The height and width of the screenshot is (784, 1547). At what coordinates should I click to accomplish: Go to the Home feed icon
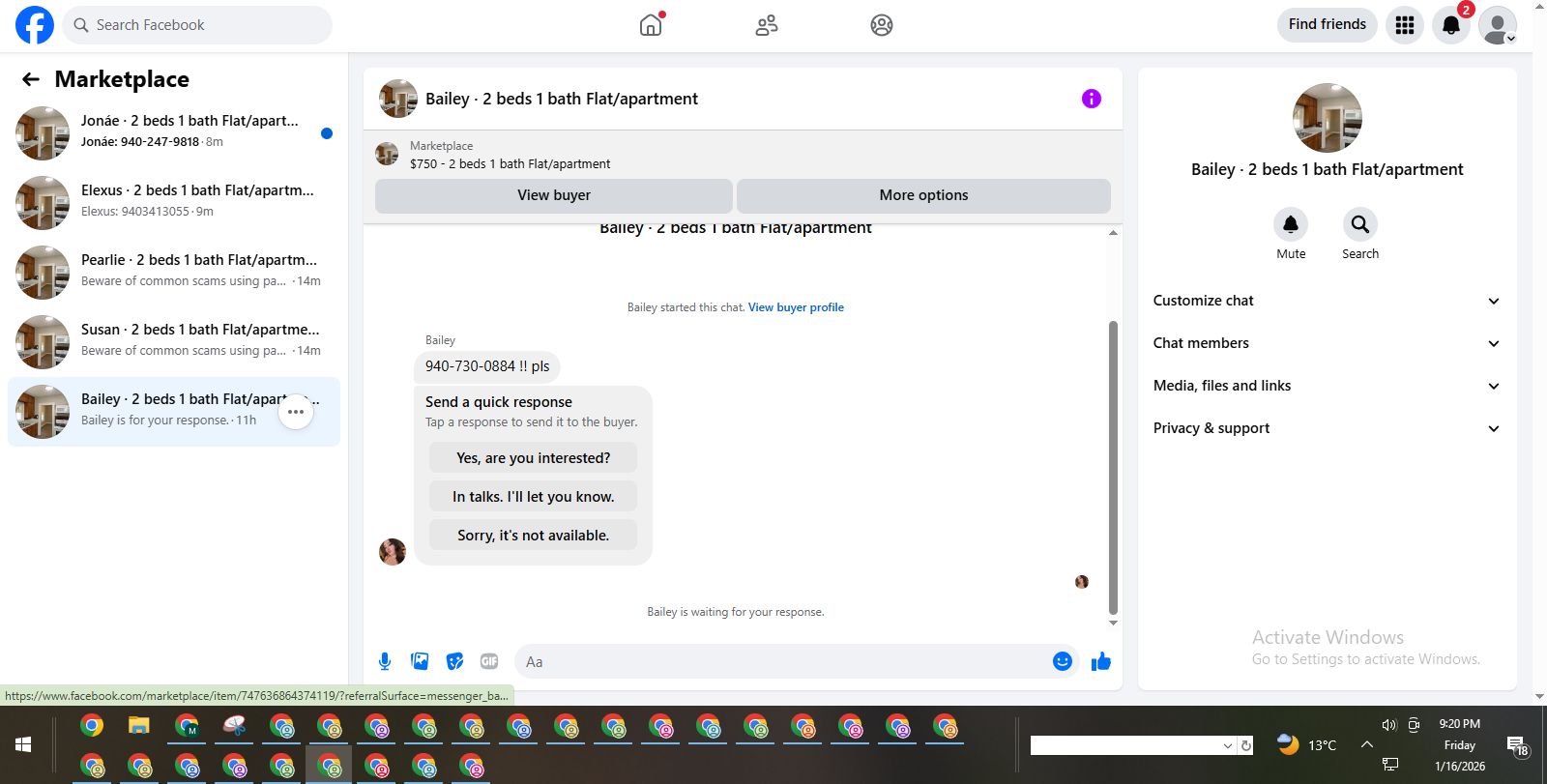652,25
